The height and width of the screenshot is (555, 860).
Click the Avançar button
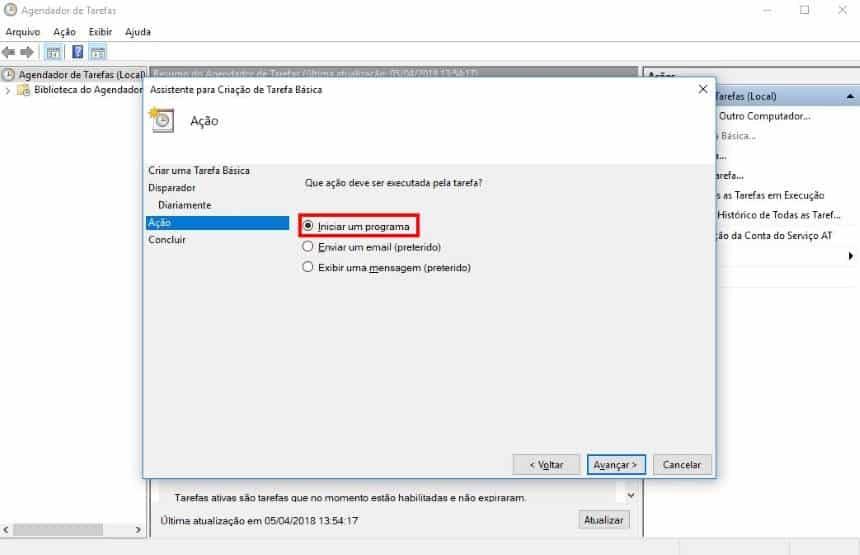[616, 465]
